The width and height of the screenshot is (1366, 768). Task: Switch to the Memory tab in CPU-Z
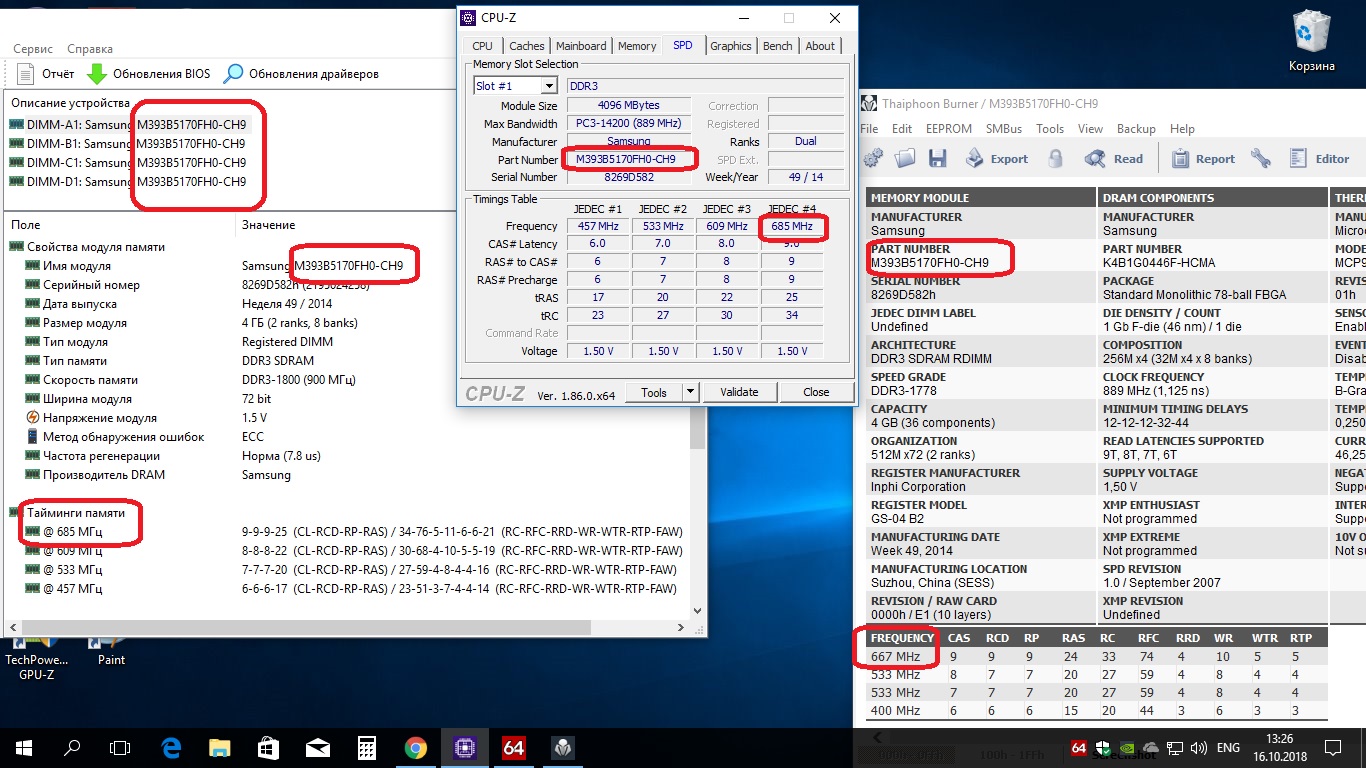[x=637, y=46]
